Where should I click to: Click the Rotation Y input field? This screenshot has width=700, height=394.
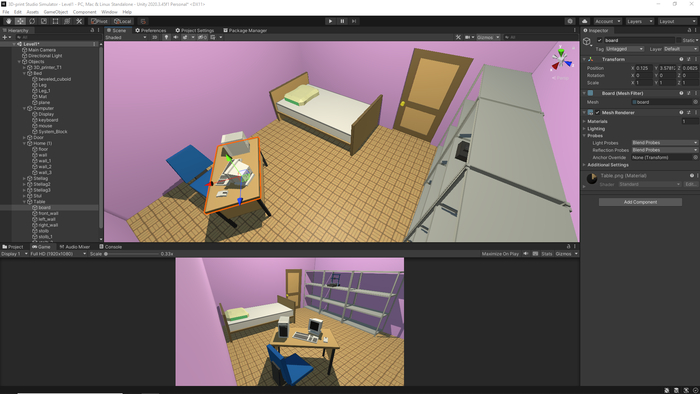(667, 75)
